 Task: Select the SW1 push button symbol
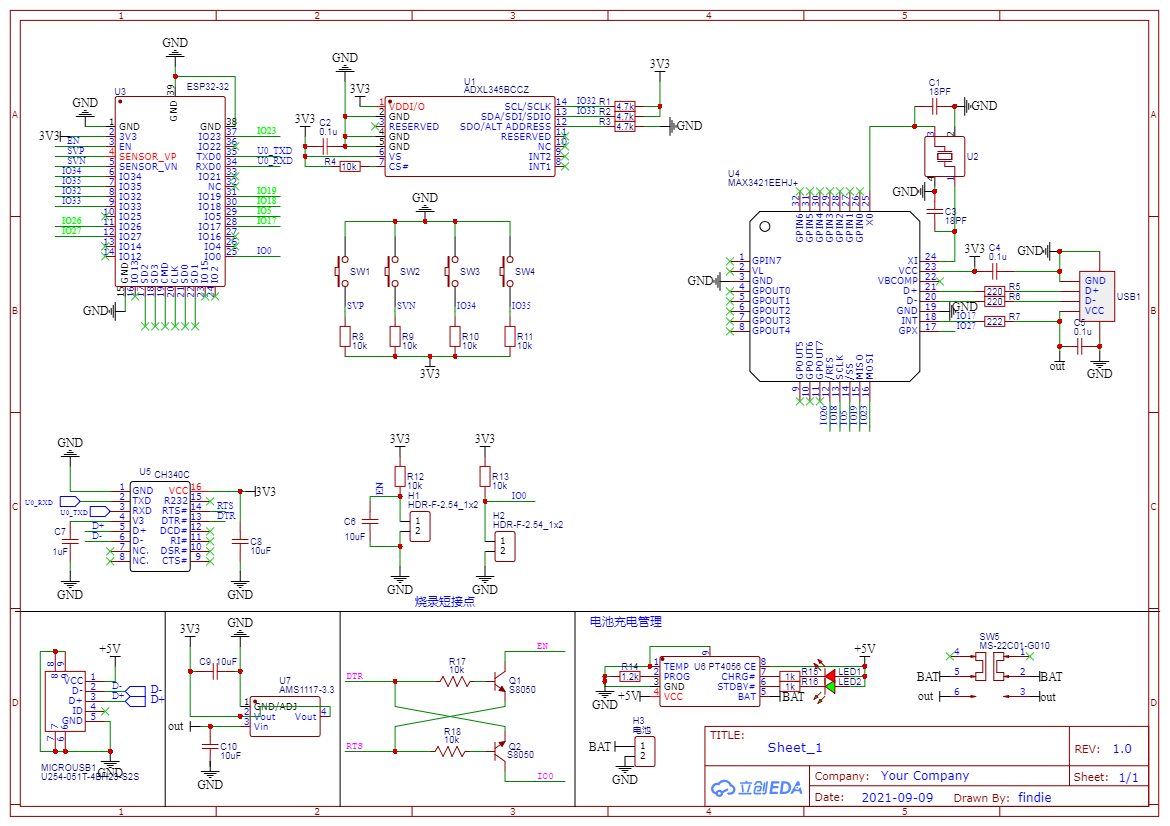[x=342, y=272]
